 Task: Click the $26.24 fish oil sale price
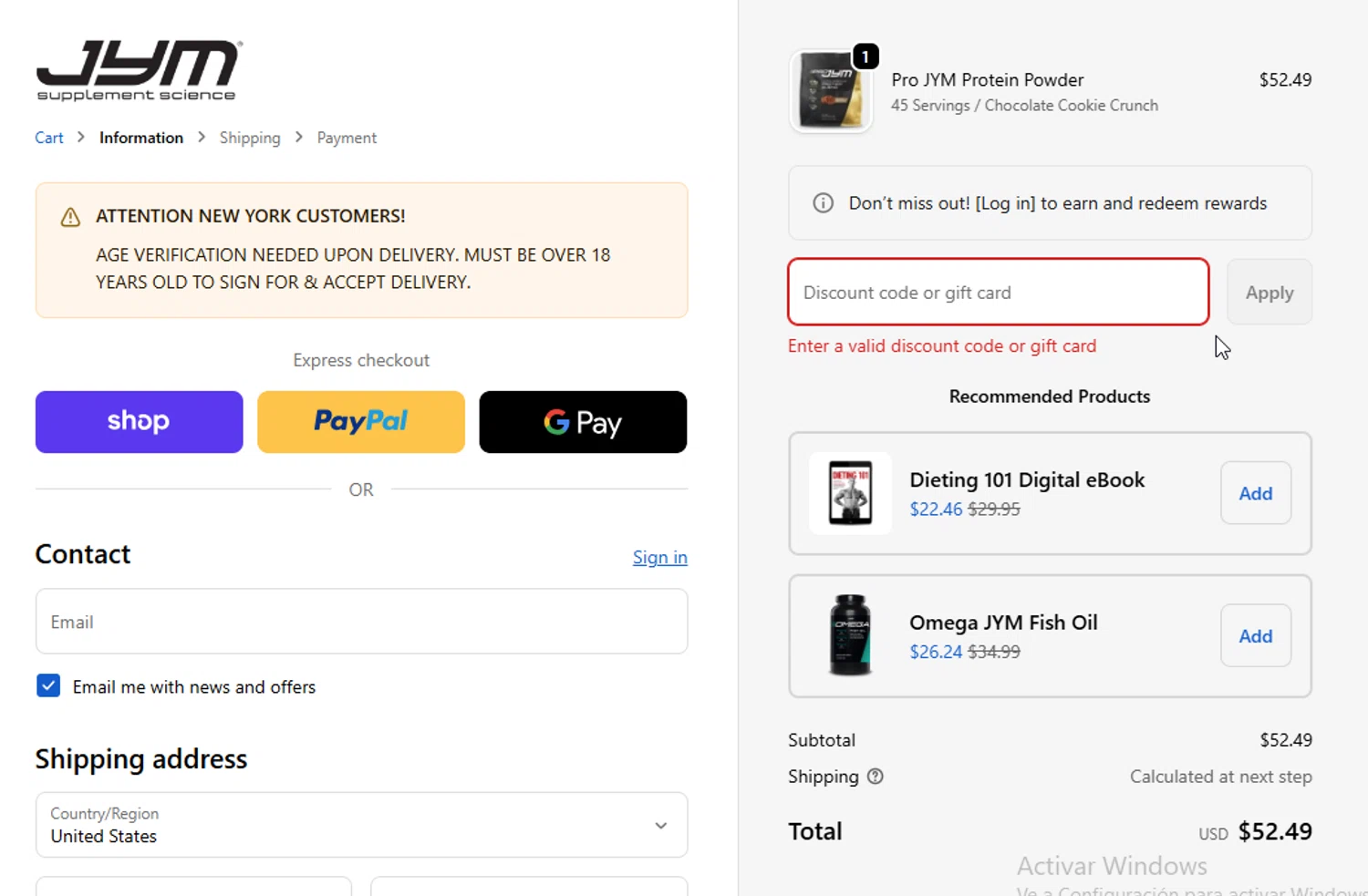[936, 652]
